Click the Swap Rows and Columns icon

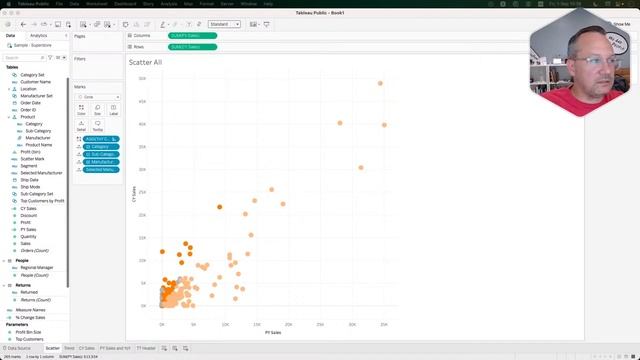pyautogui.click(x=126, y=24)
